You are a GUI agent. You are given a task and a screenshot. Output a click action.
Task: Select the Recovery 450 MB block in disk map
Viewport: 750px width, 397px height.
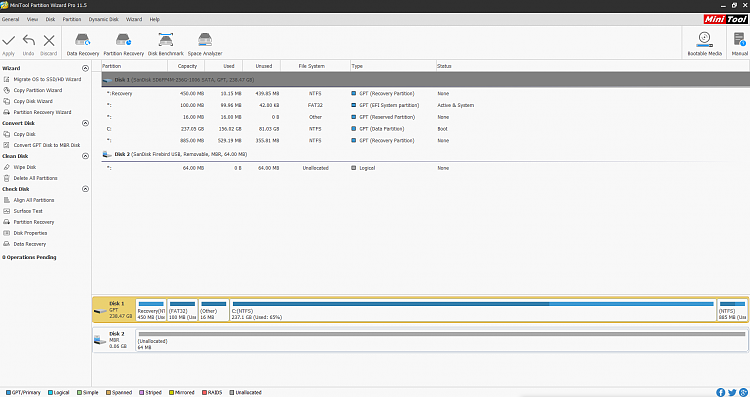151,310
